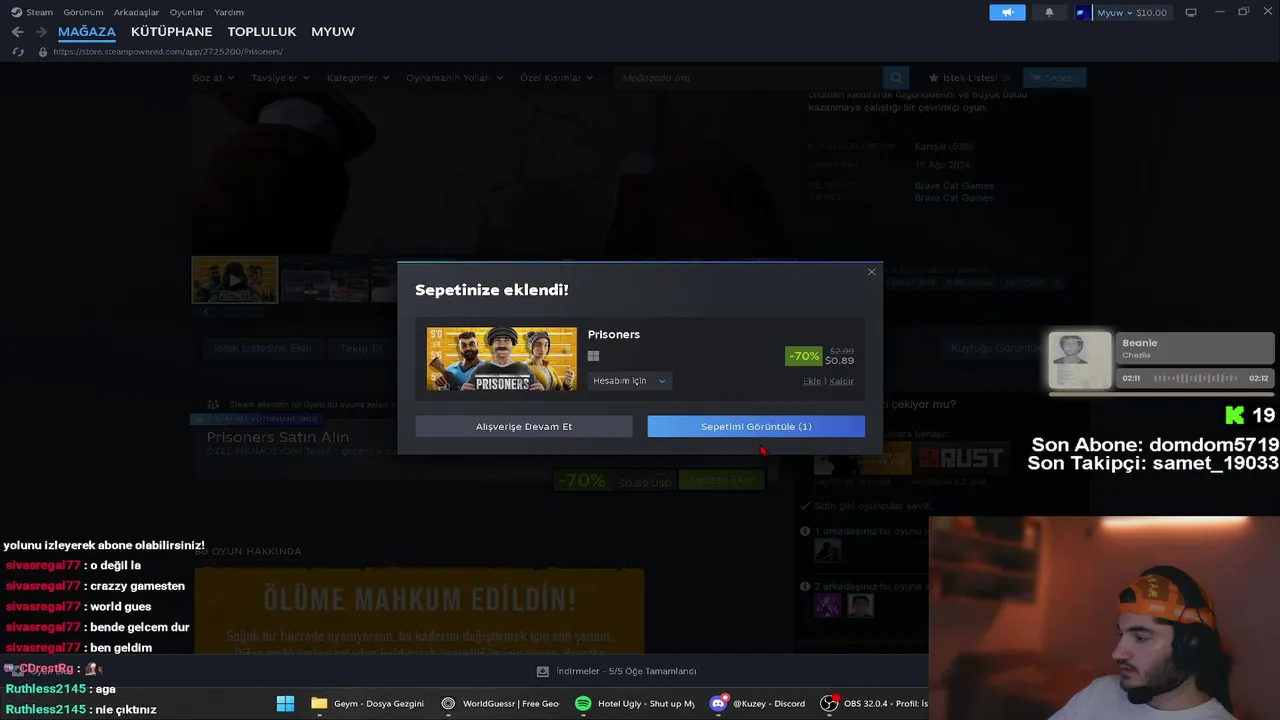Screen dimensions: 1280x720
Task: Click the Ekle link in cart dialog
Action: point(812,381)
